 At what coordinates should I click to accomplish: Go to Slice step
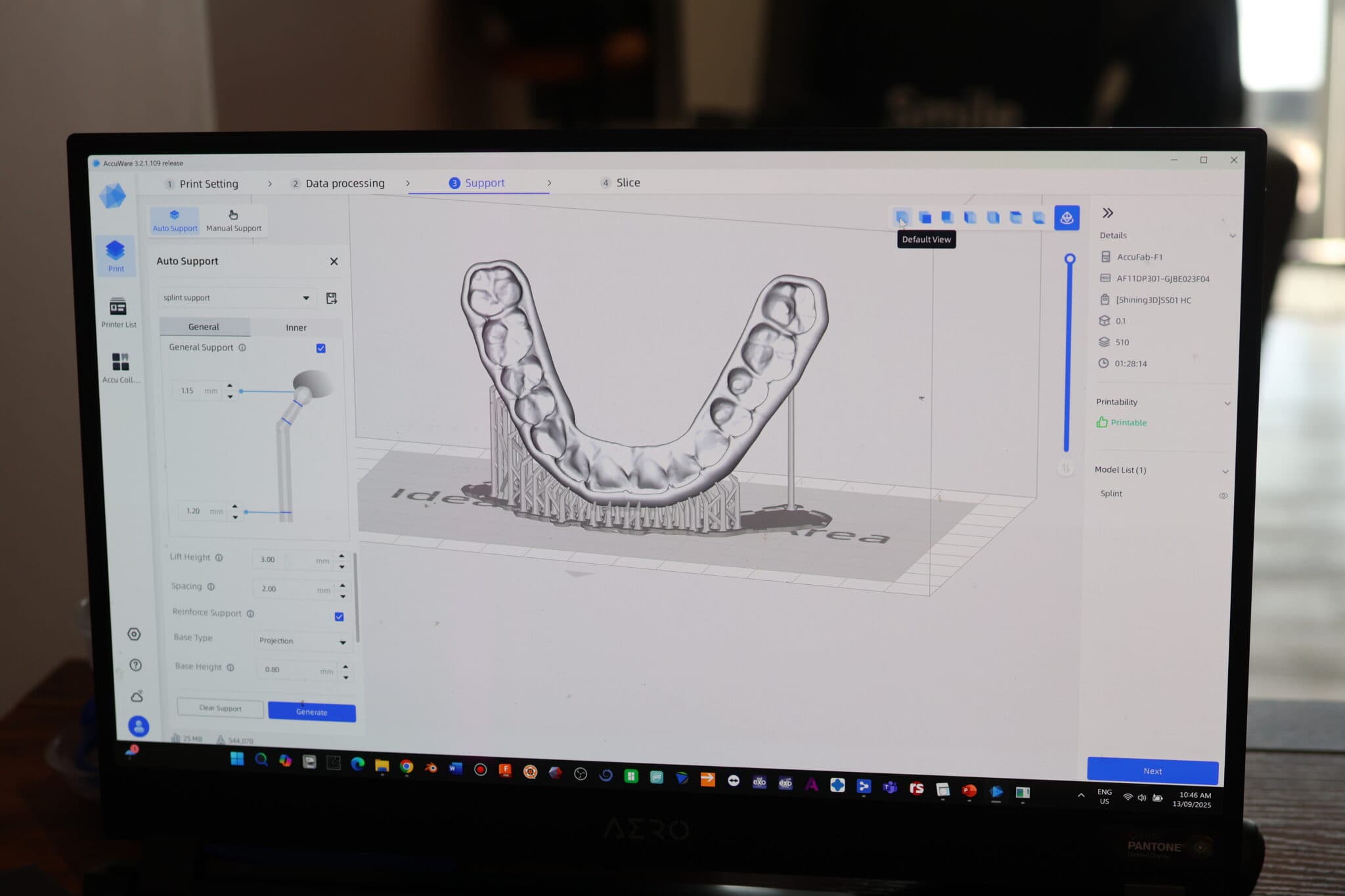point(621,182)
